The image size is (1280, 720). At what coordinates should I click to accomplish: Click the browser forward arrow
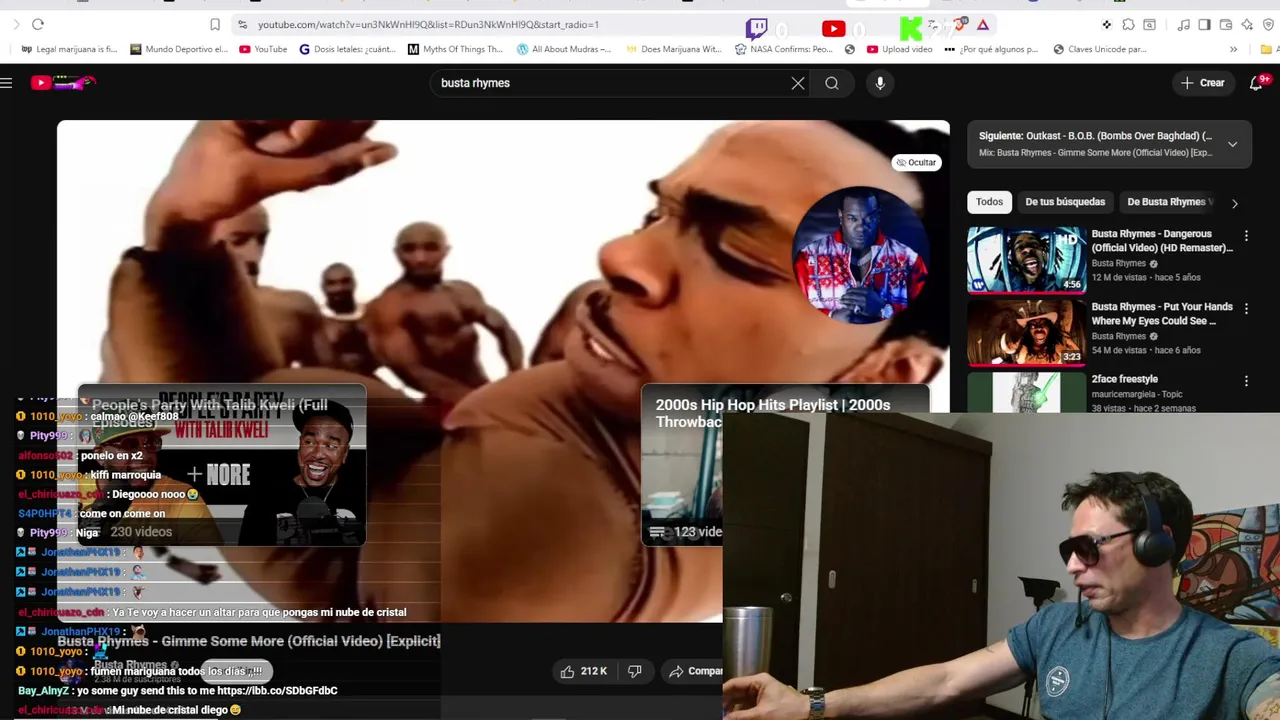16,24
